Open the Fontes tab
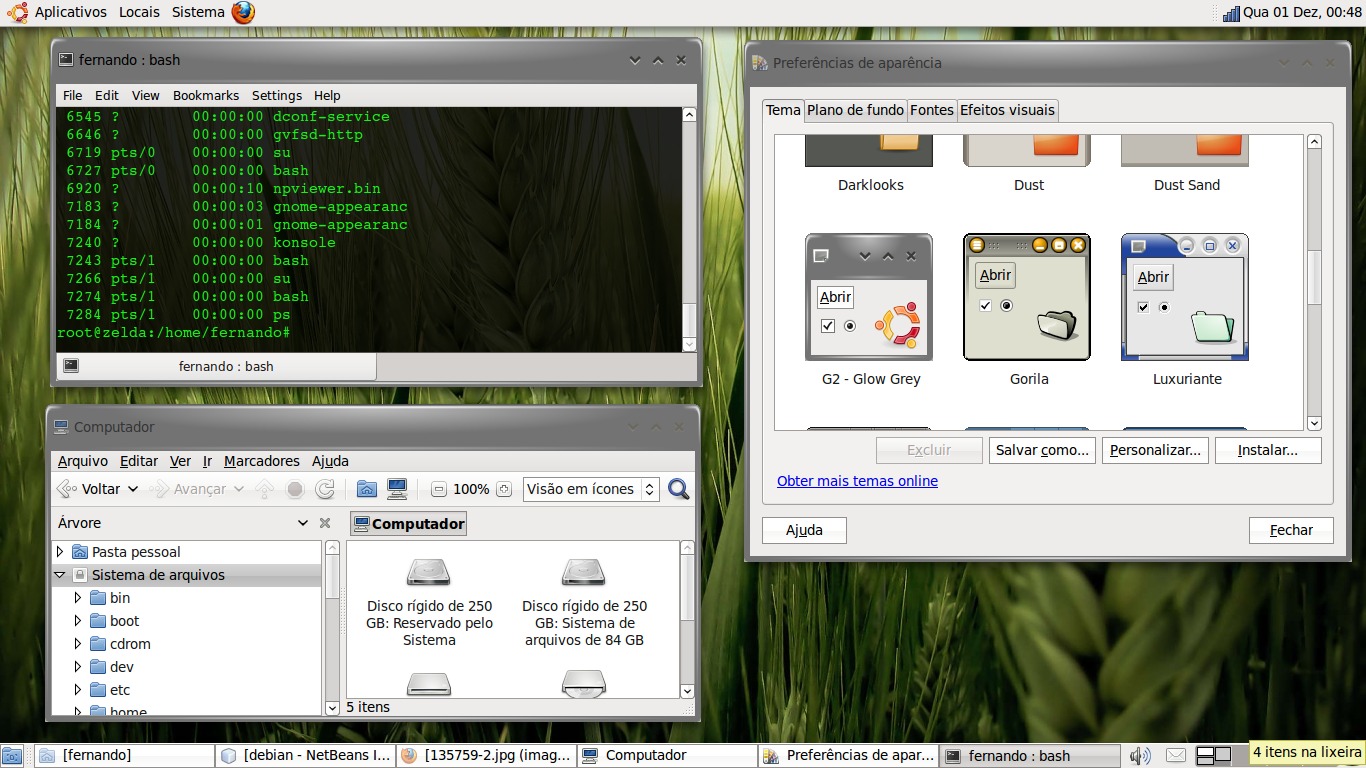Image resolution: width=1366 pixels, height=768 pixels. (932, 110)
